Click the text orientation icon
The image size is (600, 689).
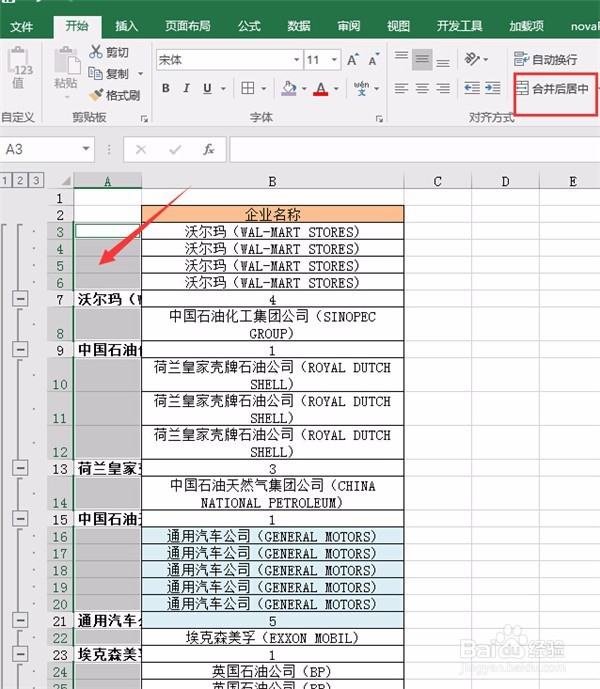(x=472, y=59)
